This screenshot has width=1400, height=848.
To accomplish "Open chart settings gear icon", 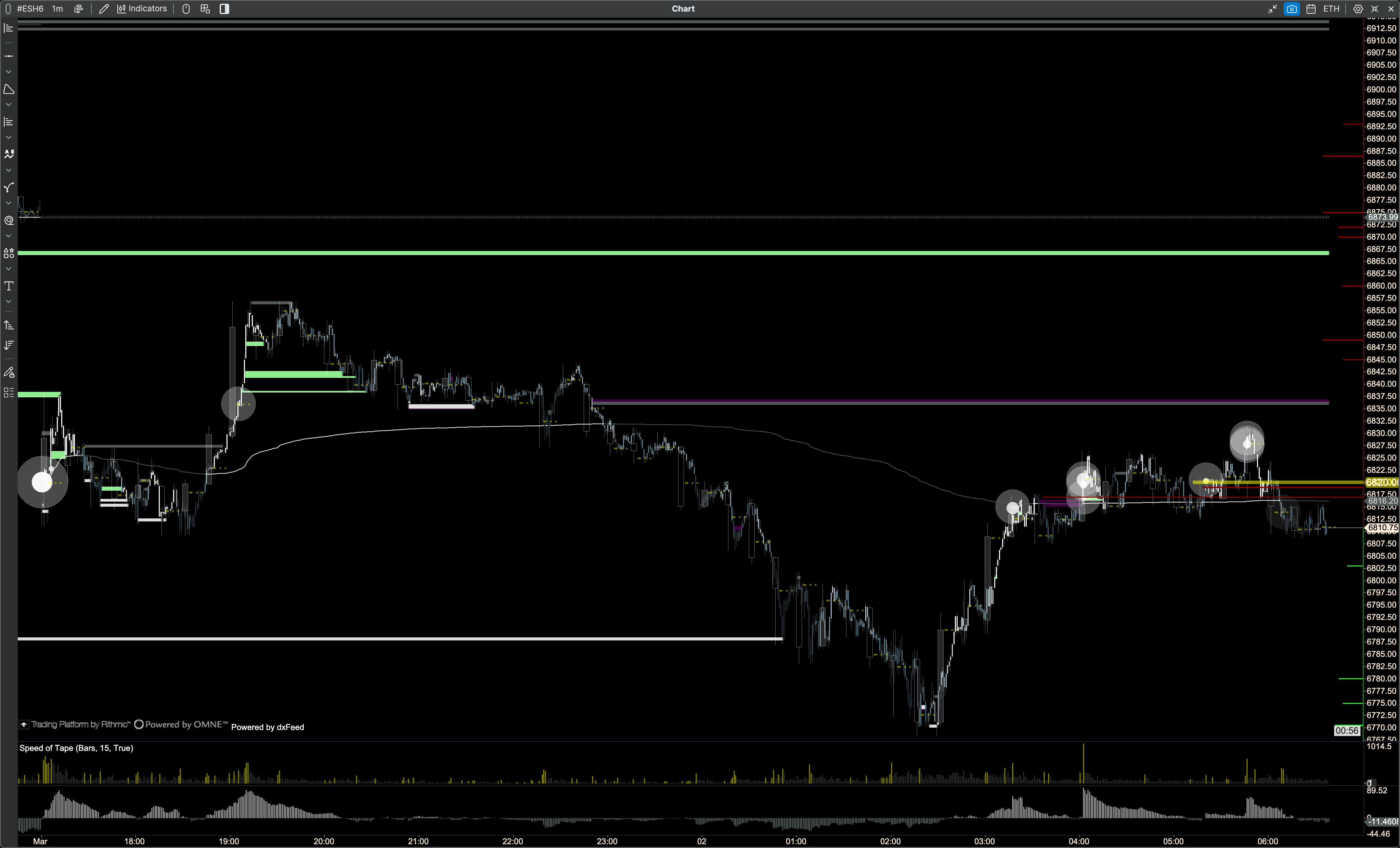I will 1358,9.
